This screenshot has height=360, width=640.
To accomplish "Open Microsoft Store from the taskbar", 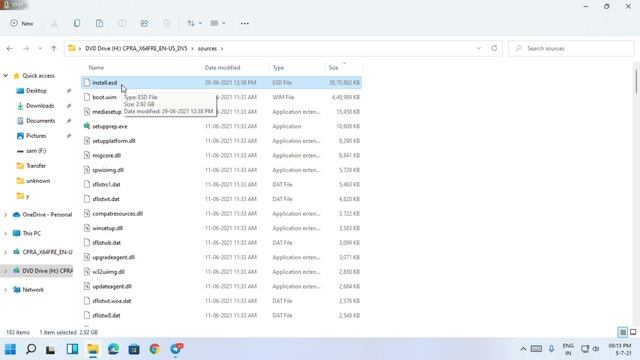I will coord(134,349).
